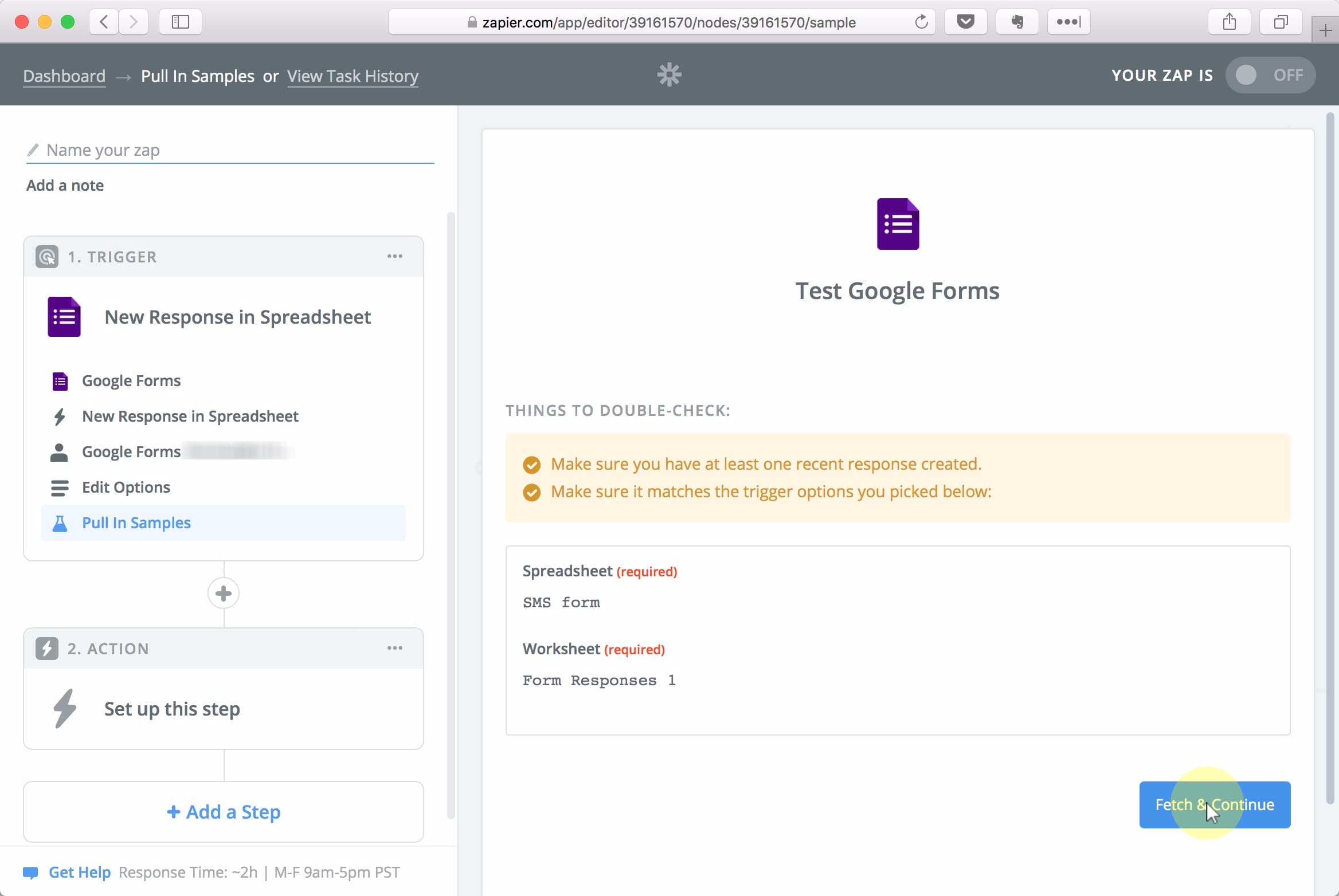Turn the zap ON with toggle
Image resolution: width=1339 pixels, height=896 pixels.
(x=1270, y=75)
